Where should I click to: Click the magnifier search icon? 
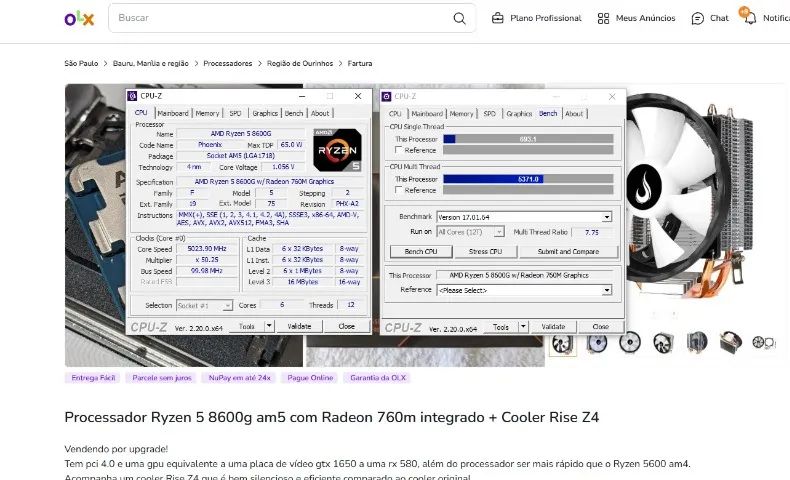pyautogui.click(x=459, y=19)
